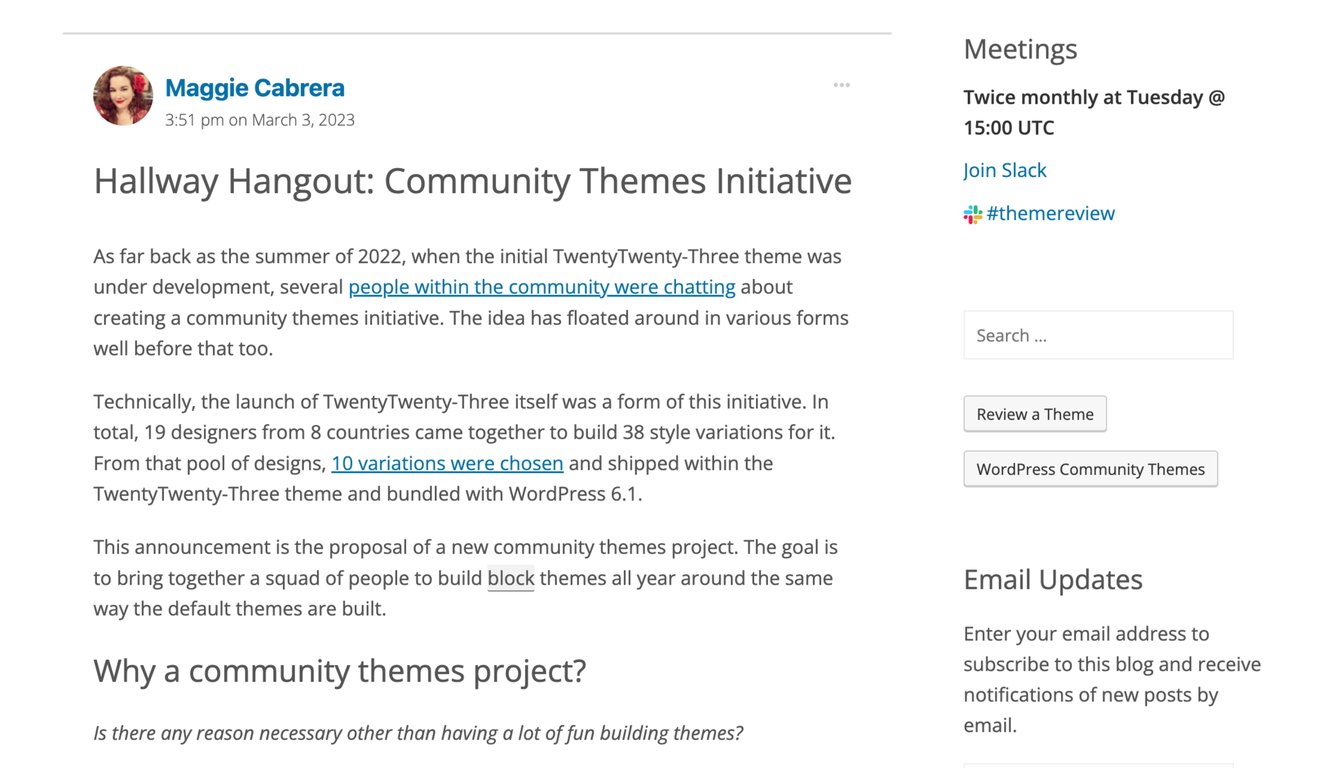The image size is (1317, 768).
Task: Click the 'Why a community themes project?' heading
Action: pyautogui.click(x=340, y=670)
